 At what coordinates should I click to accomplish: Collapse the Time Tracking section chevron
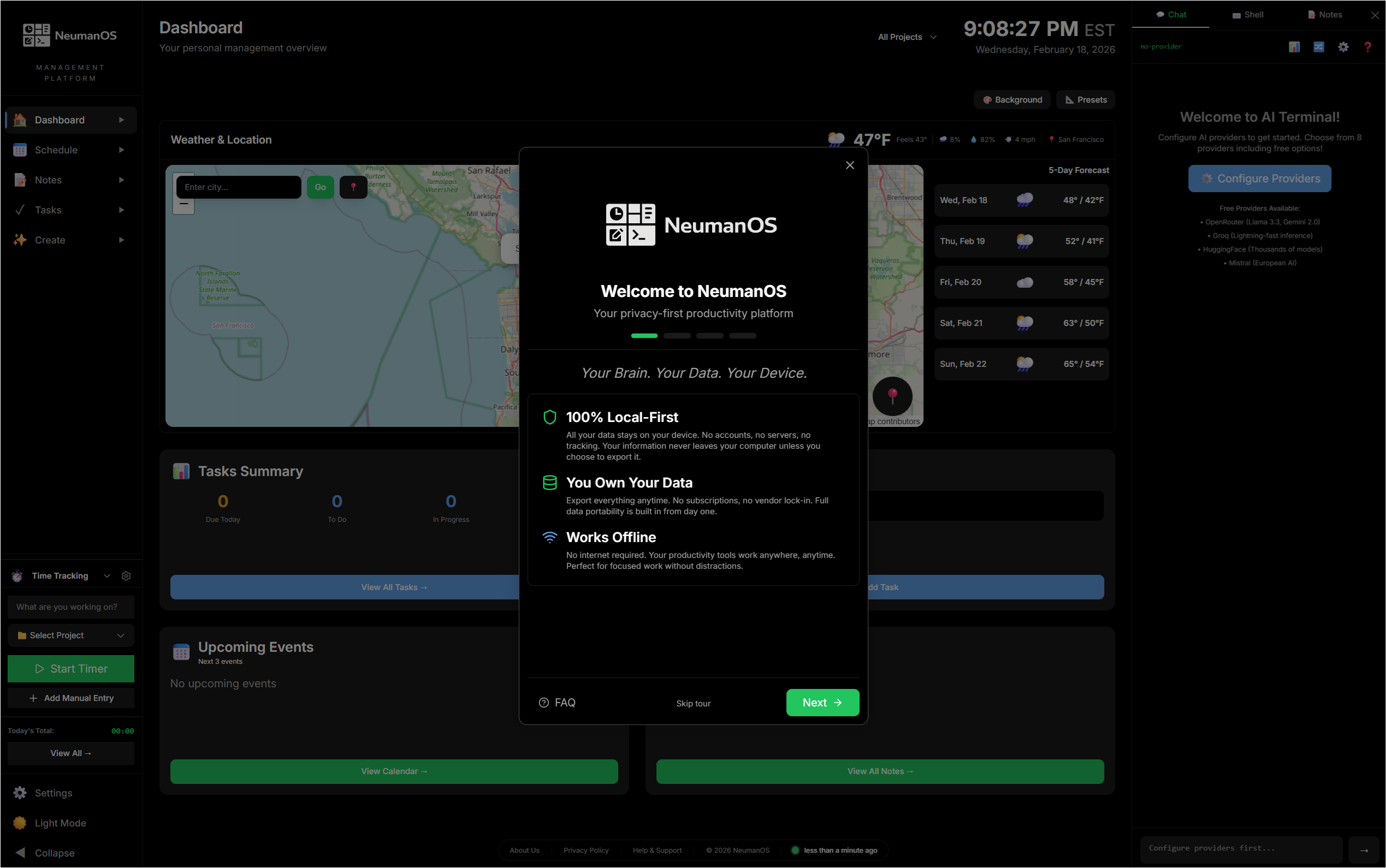tap(107, 576)
